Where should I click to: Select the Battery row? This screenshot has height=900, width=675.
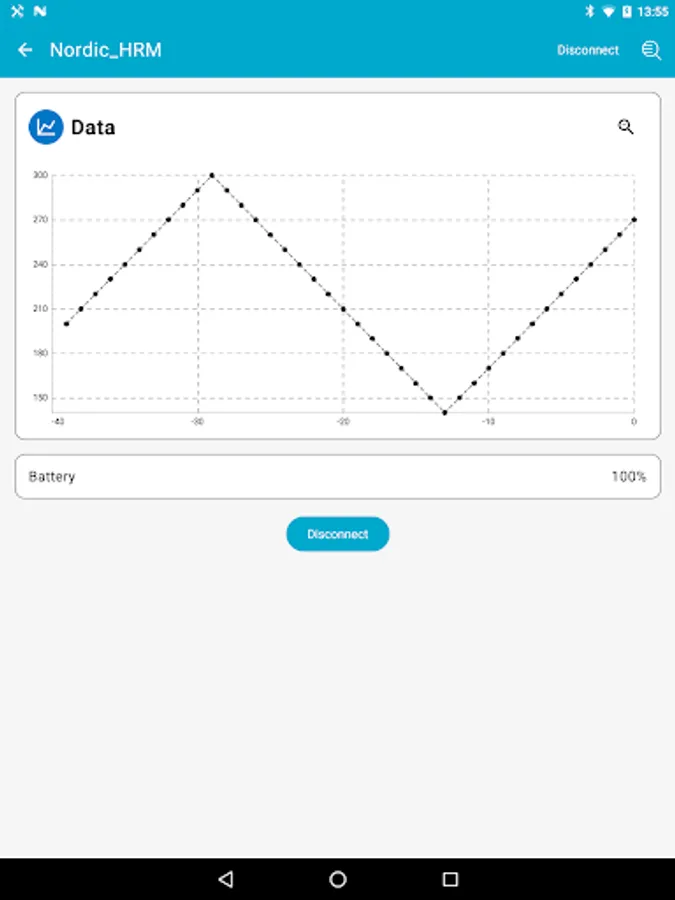point(337,477)
